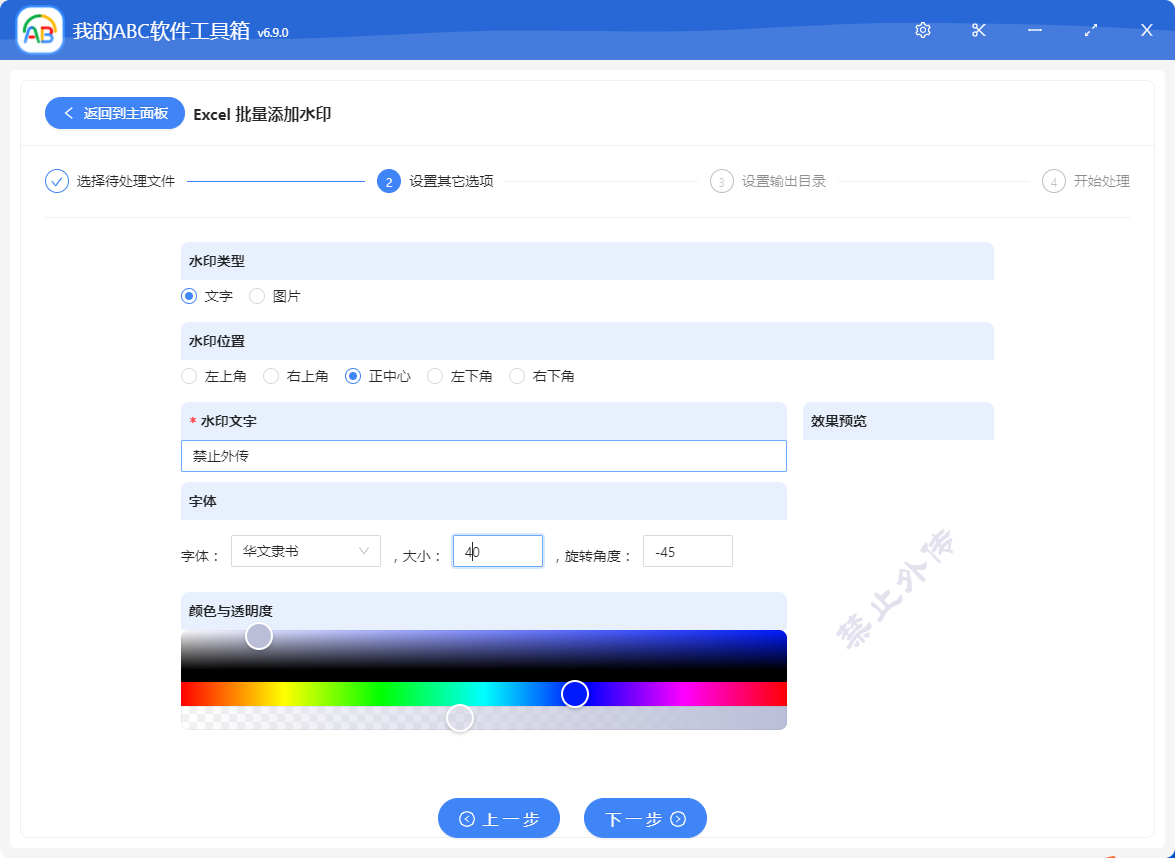Click the 旋转角度 input field

click(x=687, y=551)
